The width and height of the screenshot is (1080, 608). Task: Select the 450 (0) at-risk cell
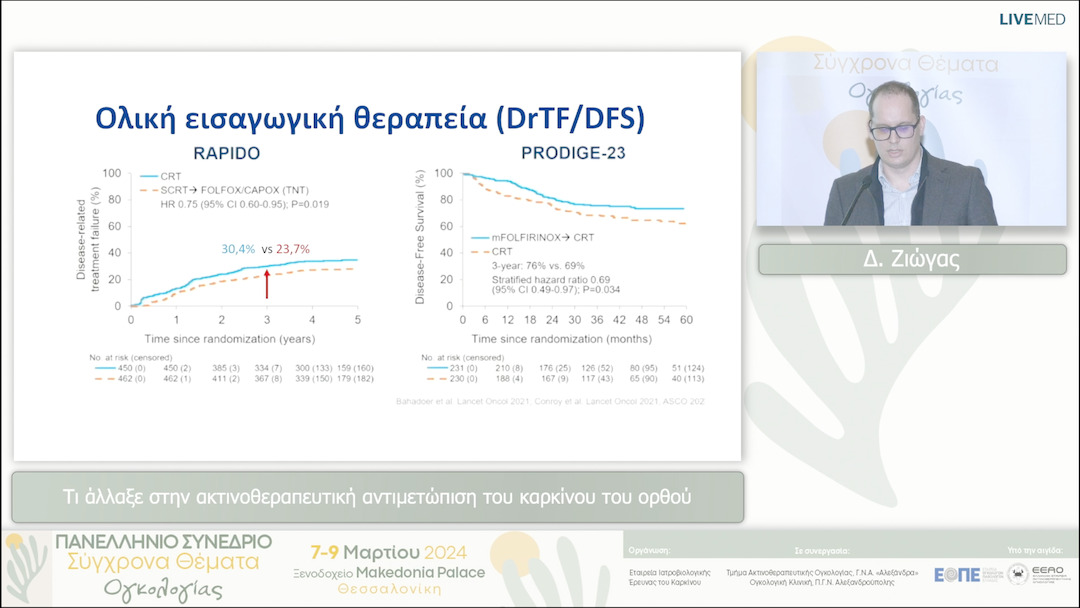pos(132,368)
